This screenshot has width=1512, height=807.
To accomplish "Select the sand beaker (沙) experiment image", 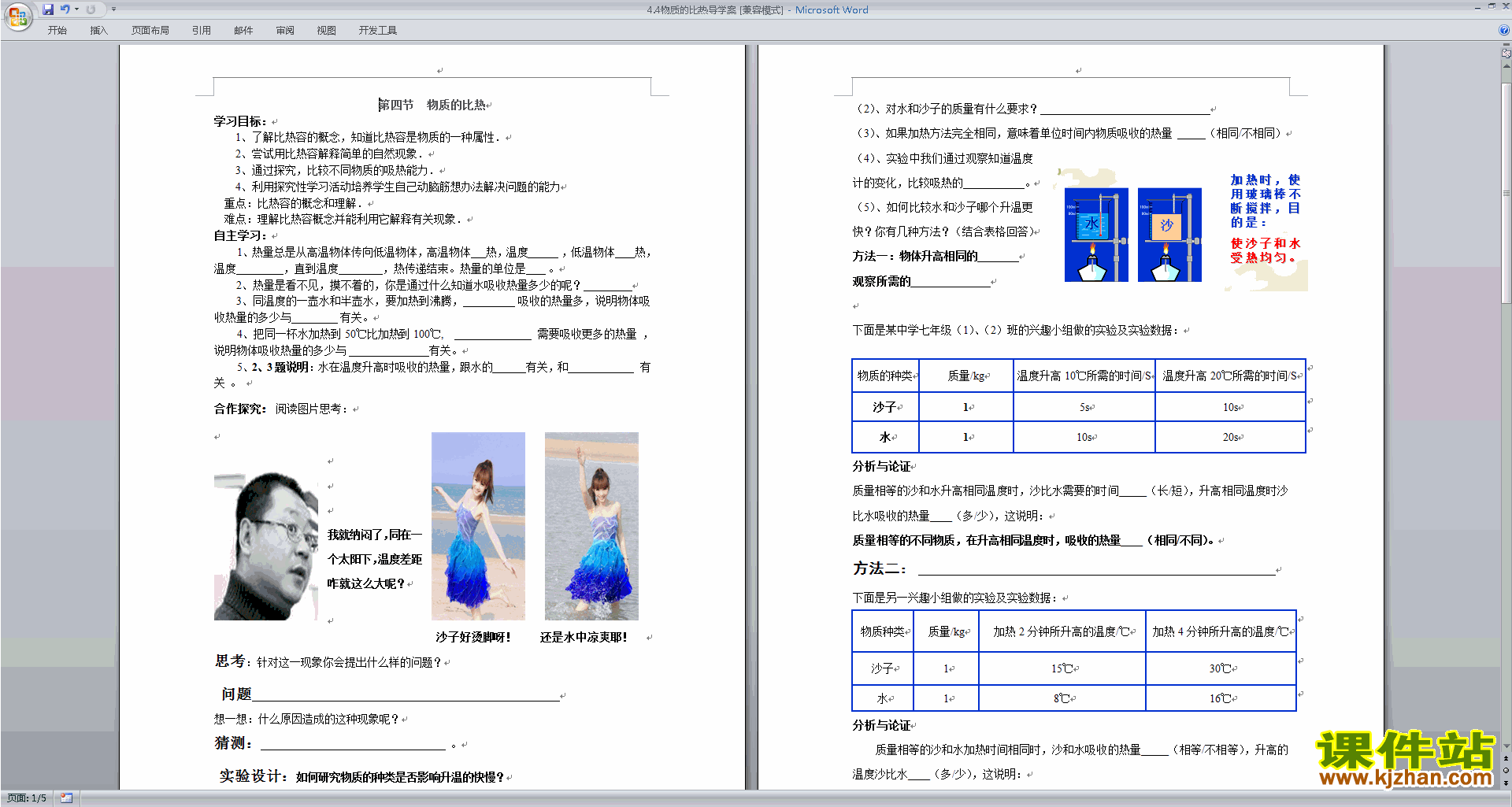I will [1169, 235].
